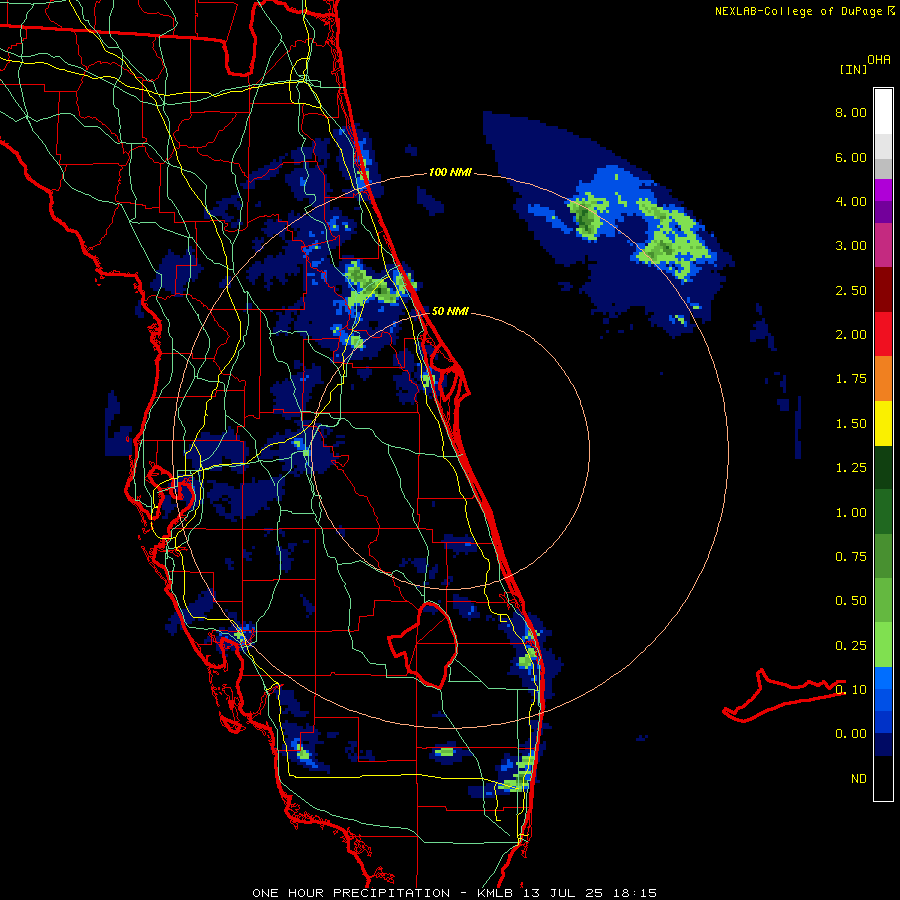Pick the dark red maroon legend swatch
This screenshot has width=900, height=900.
coord(883,290)
